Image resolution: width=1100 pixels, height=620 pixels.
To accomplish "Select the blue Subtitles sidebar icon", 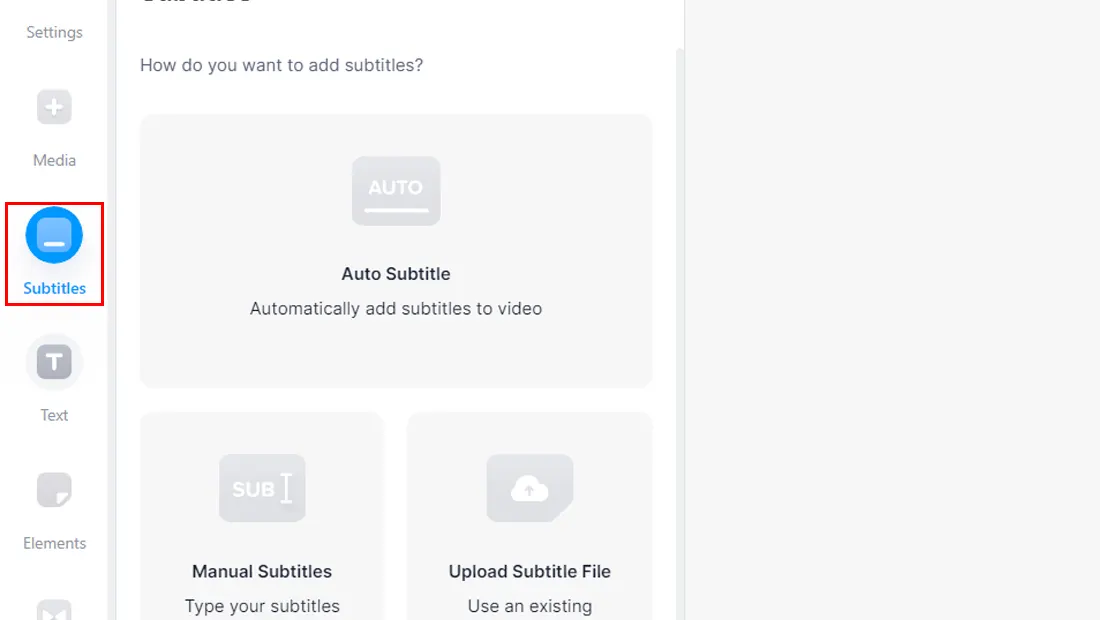I will pyautogui.click(x=54, y=235).
